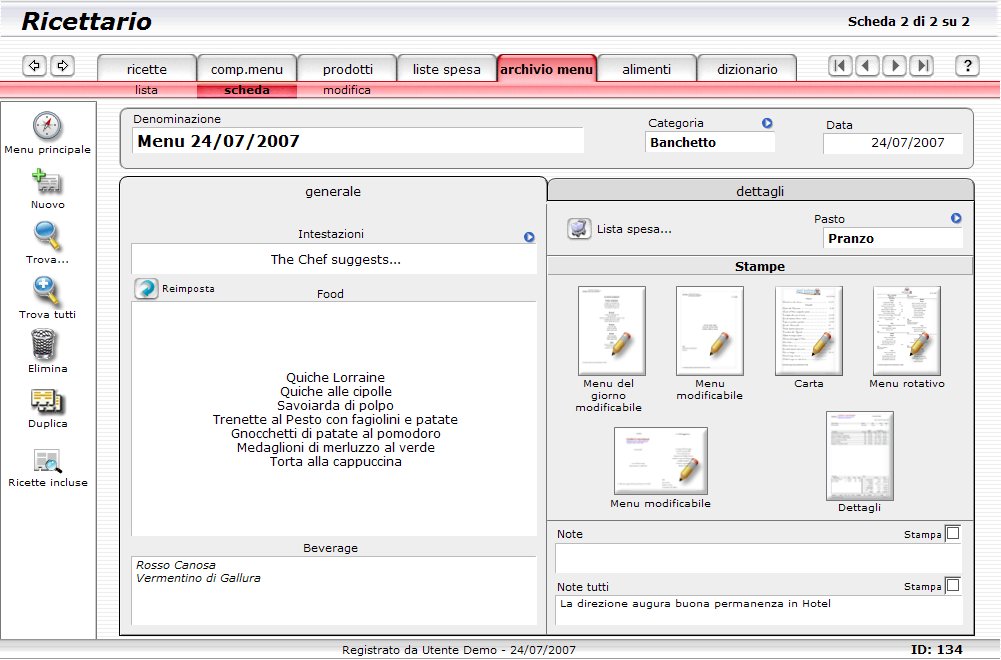Viewport: 1001px width, 660px height.
Task: Jump to last record button
Action: pyautogui.click(x=922, y=65)
